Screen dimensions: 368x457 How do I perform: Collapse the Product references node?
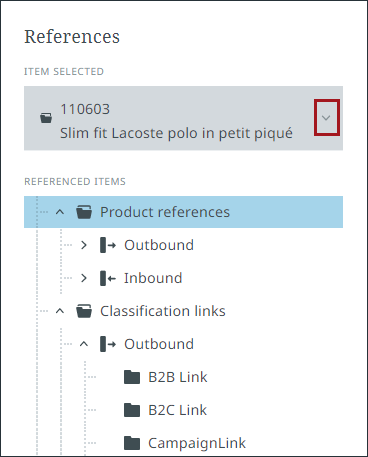coord(60,212)
